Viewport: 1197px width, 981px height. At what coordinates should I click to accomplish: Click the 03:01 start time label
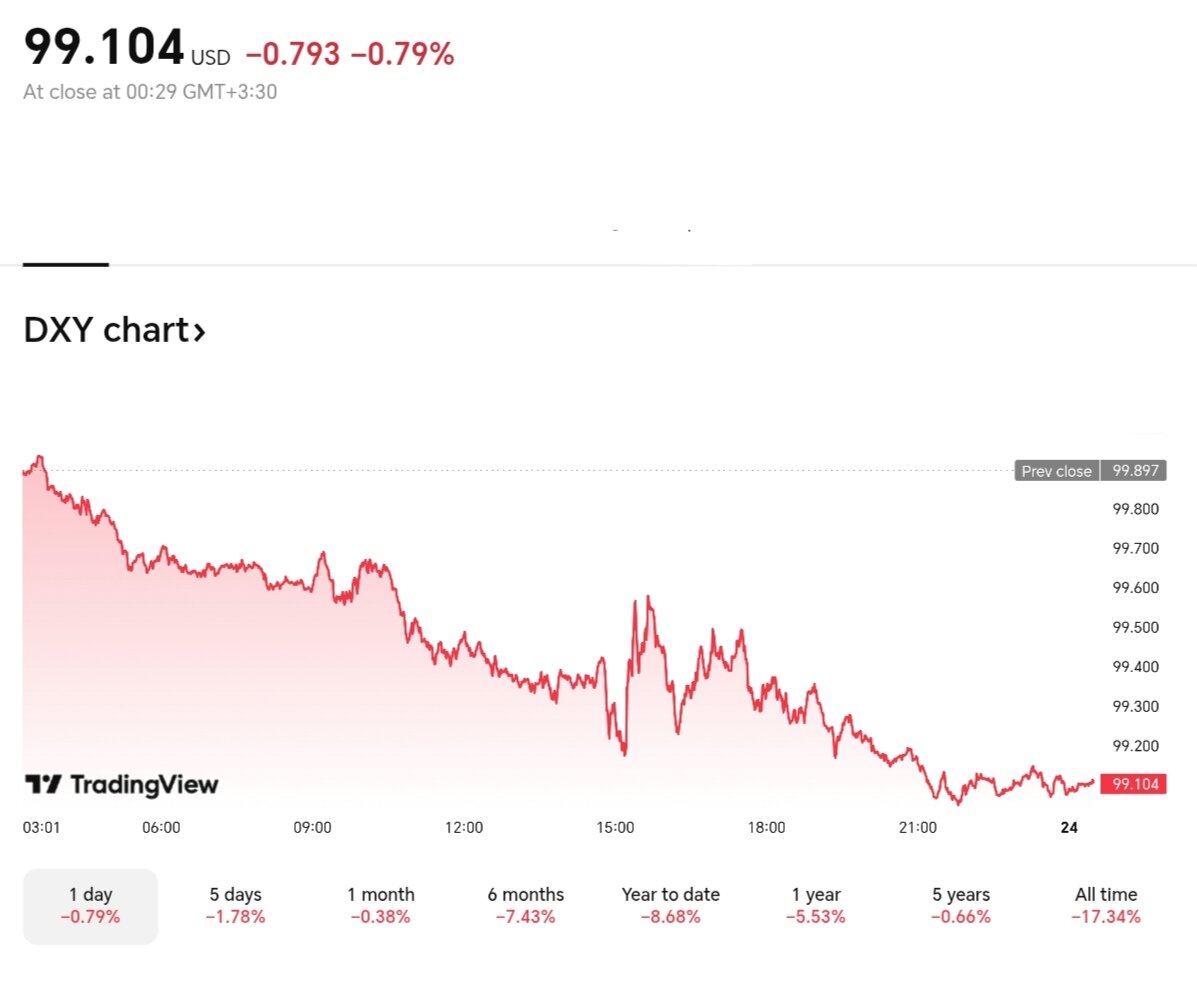click(x=41, y=828)
